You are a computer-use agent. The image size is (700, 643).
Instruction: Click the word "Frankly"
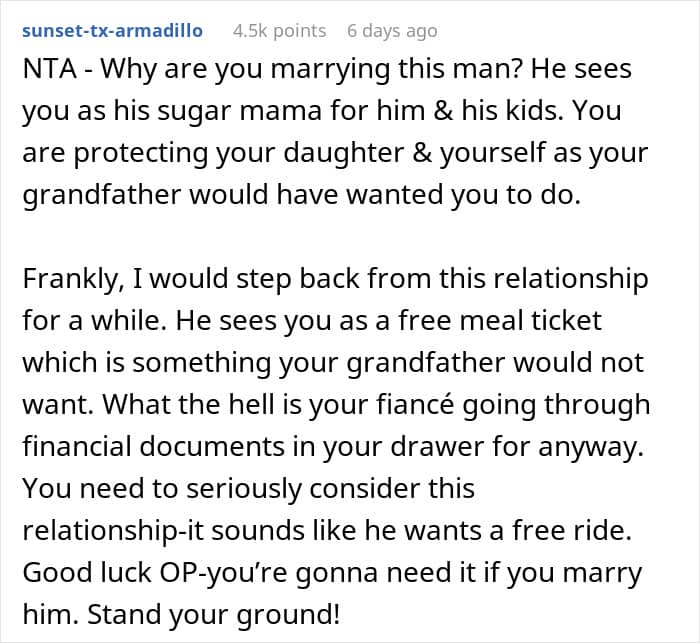(66, 277)
